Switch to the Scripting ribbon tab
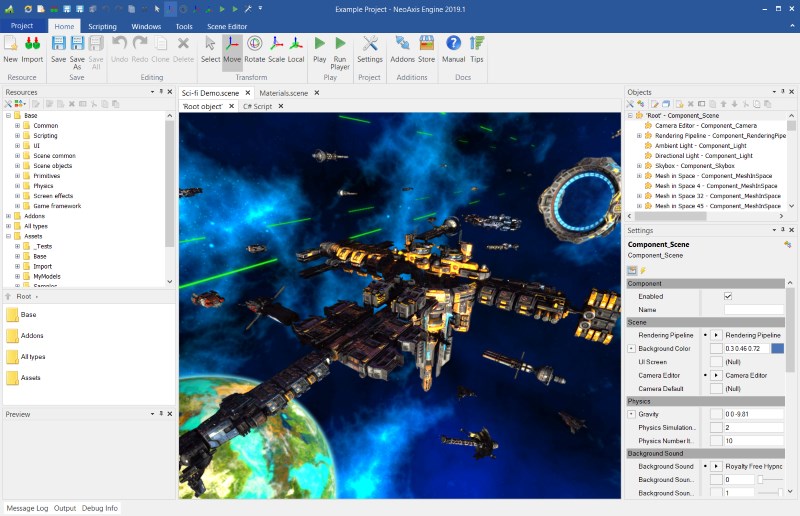The height and width of the screenshot is (516, 800). pos(101,27)
